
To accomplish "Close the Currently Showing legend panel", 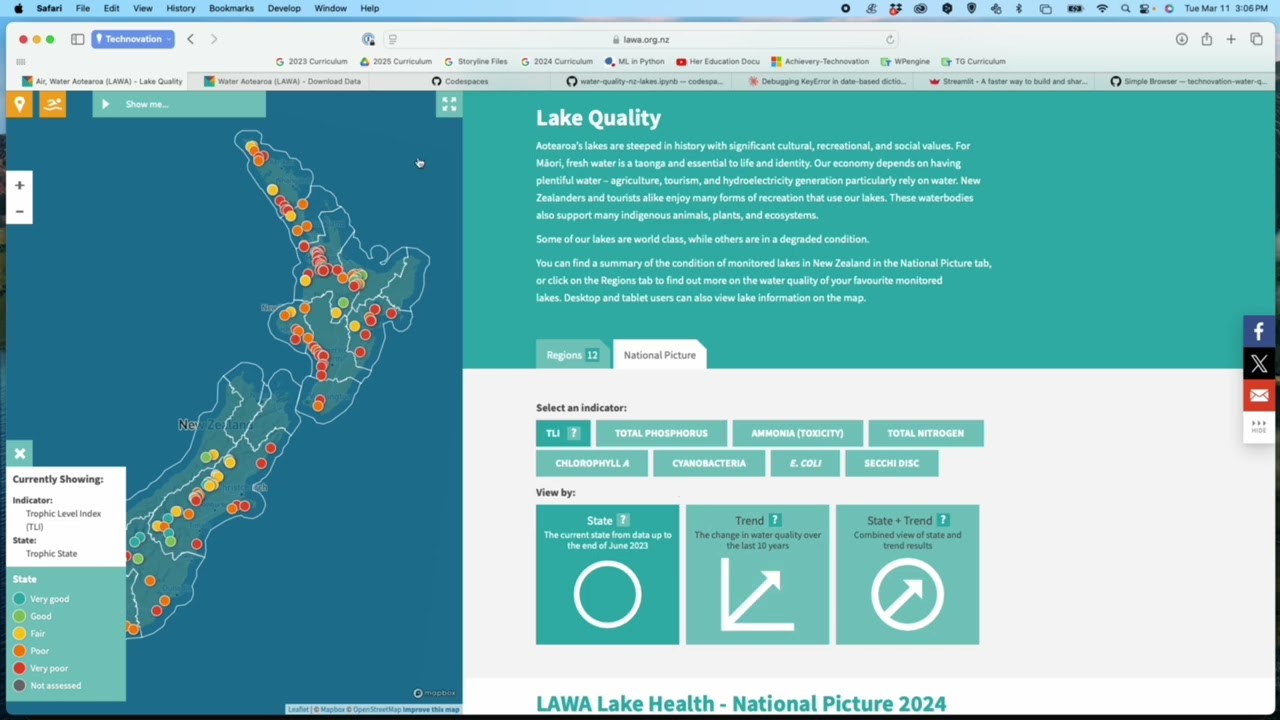I will (x=19, y=453).
